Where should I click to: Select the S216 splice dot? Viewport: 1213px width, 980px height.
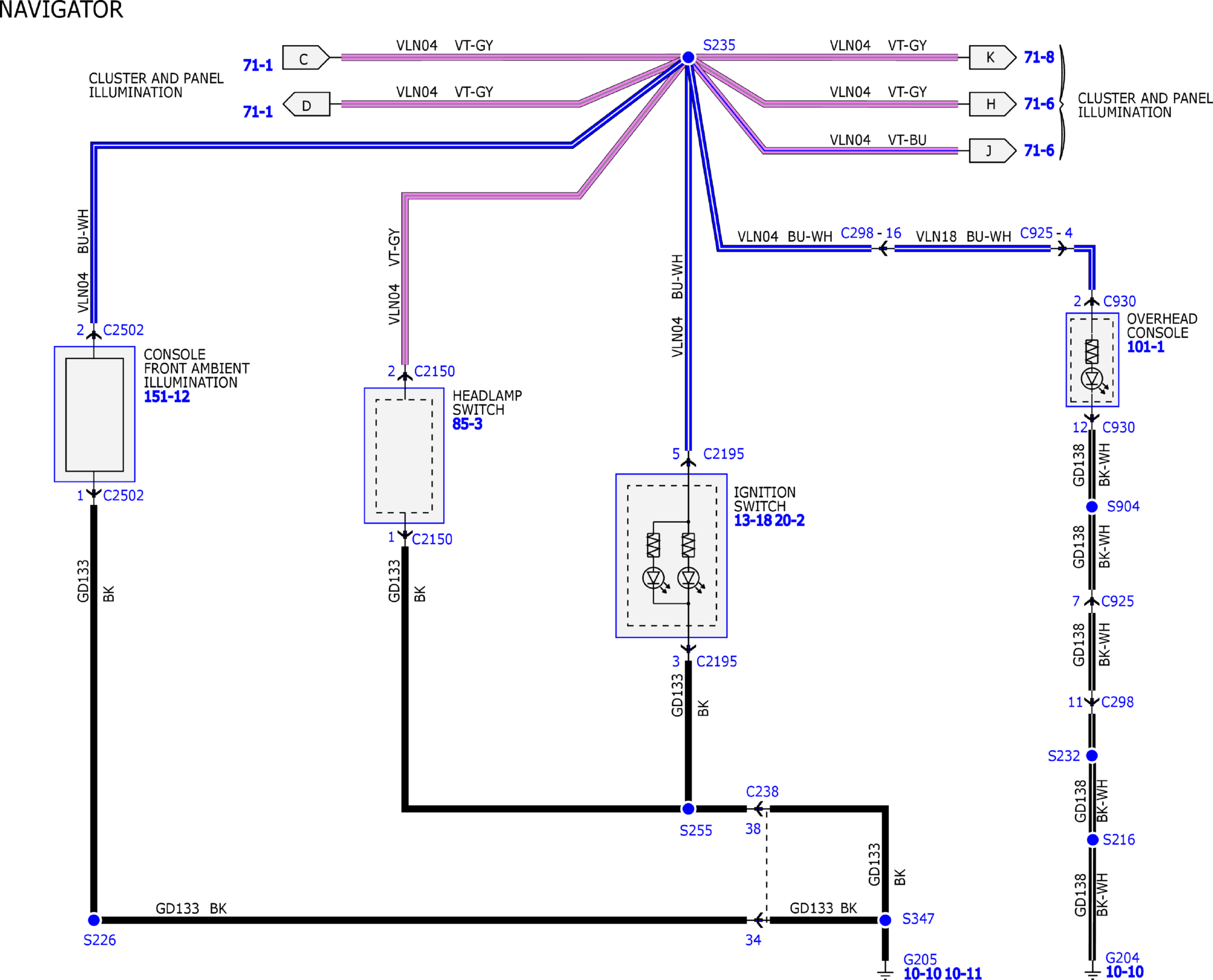pos(1092,840)
